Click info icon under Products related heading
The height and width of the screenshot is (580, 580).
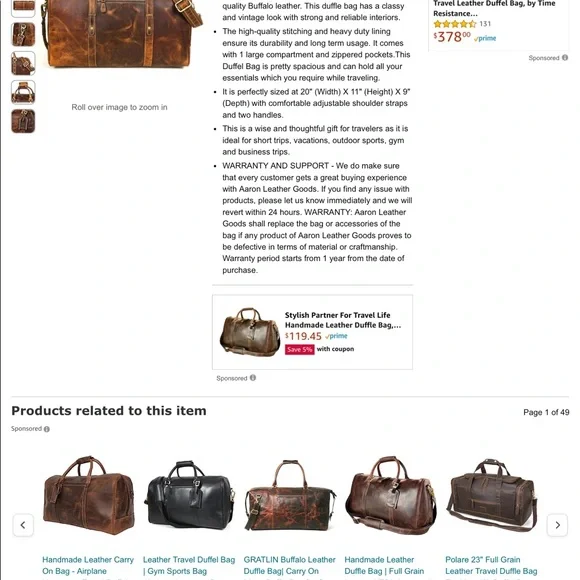pyautogui.click(x=47, y=429)
